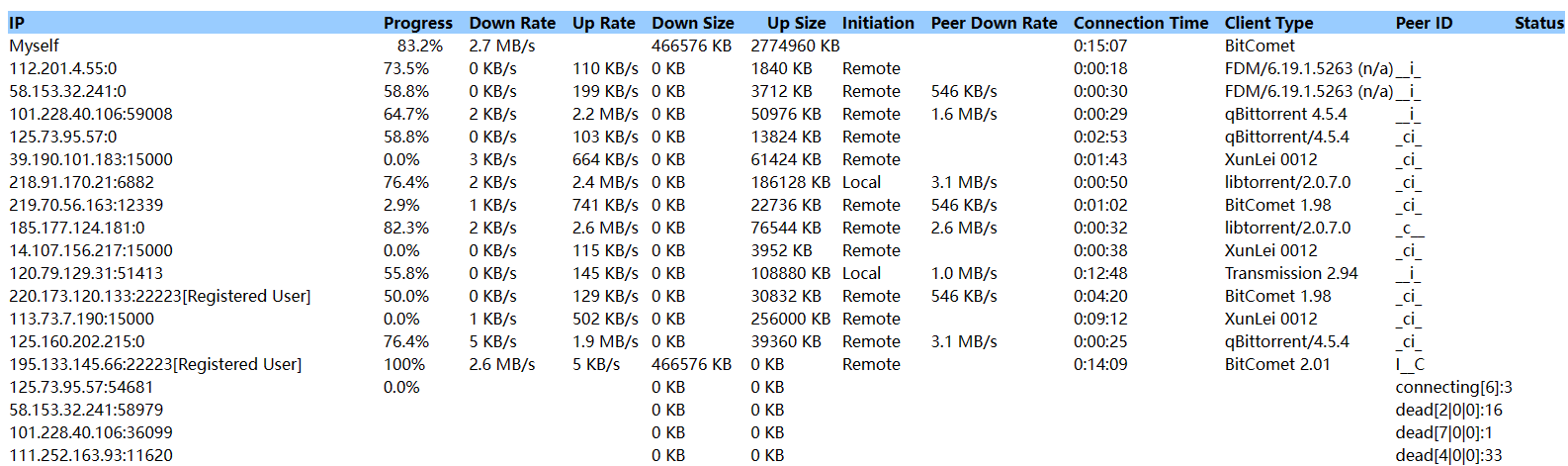Select peer 112.201.4.55:0 row
This screenshot has width=1568, height=466.
click(x=63, y=68)
